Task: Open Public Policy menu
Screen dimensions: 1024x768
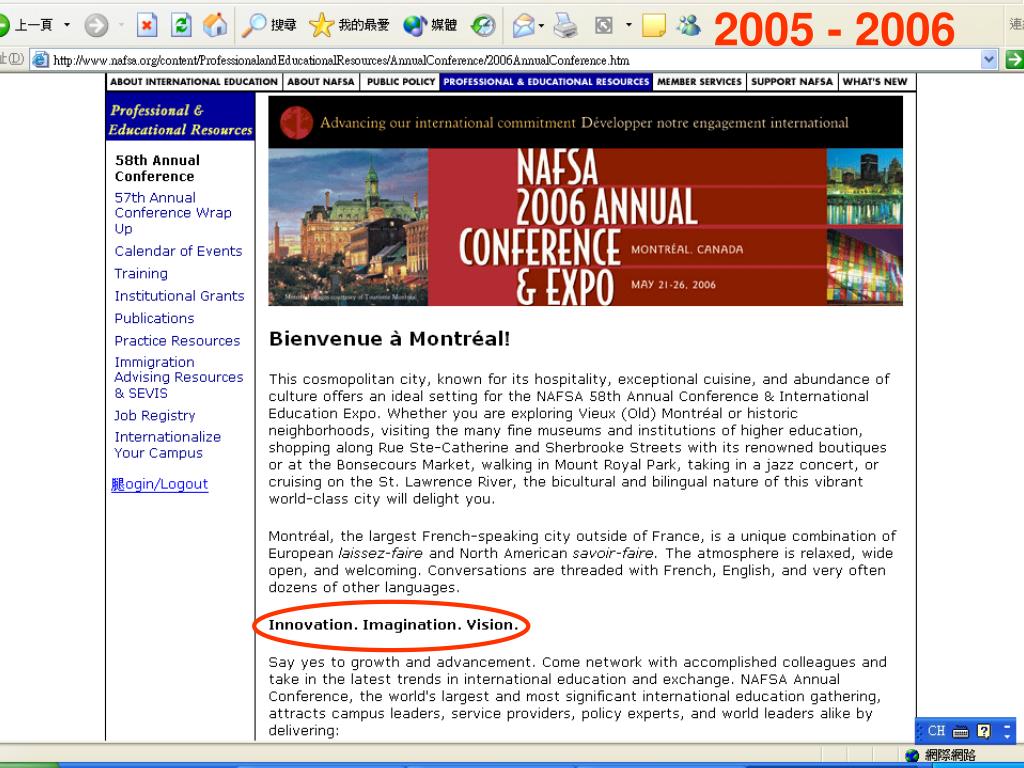Action: pyautogui.click(x=400, y=82)
